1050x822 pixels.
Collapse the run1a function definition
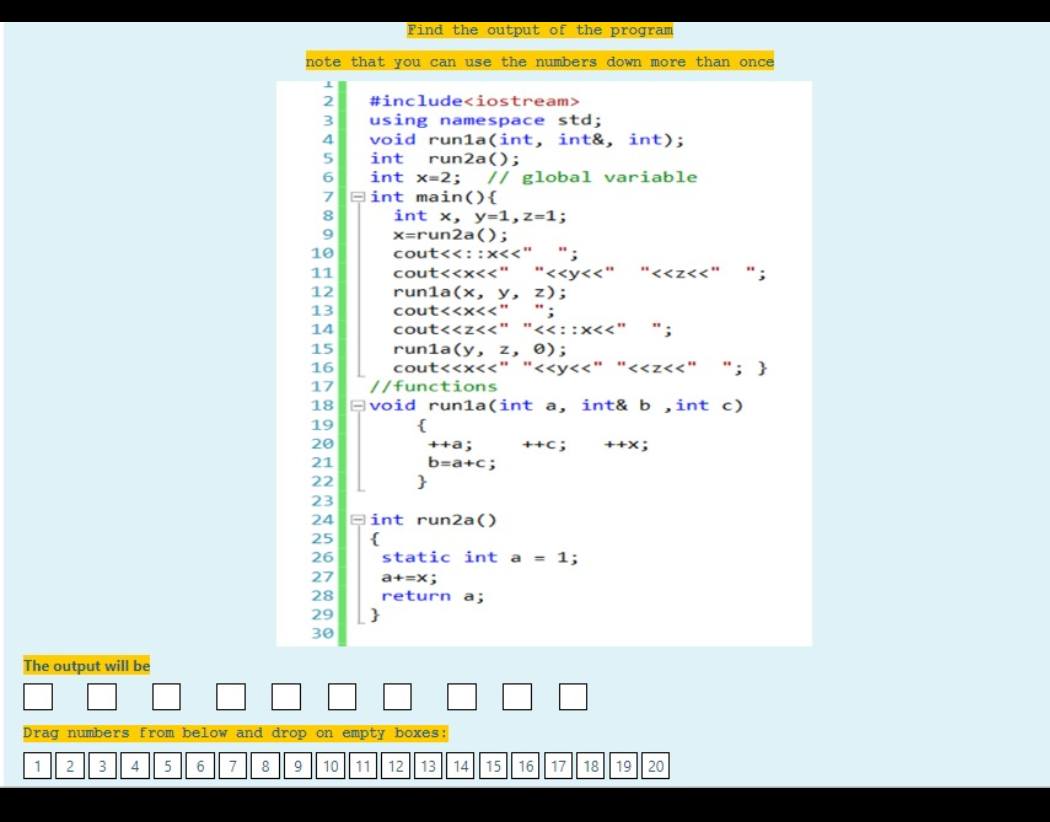tap(360, 405)
